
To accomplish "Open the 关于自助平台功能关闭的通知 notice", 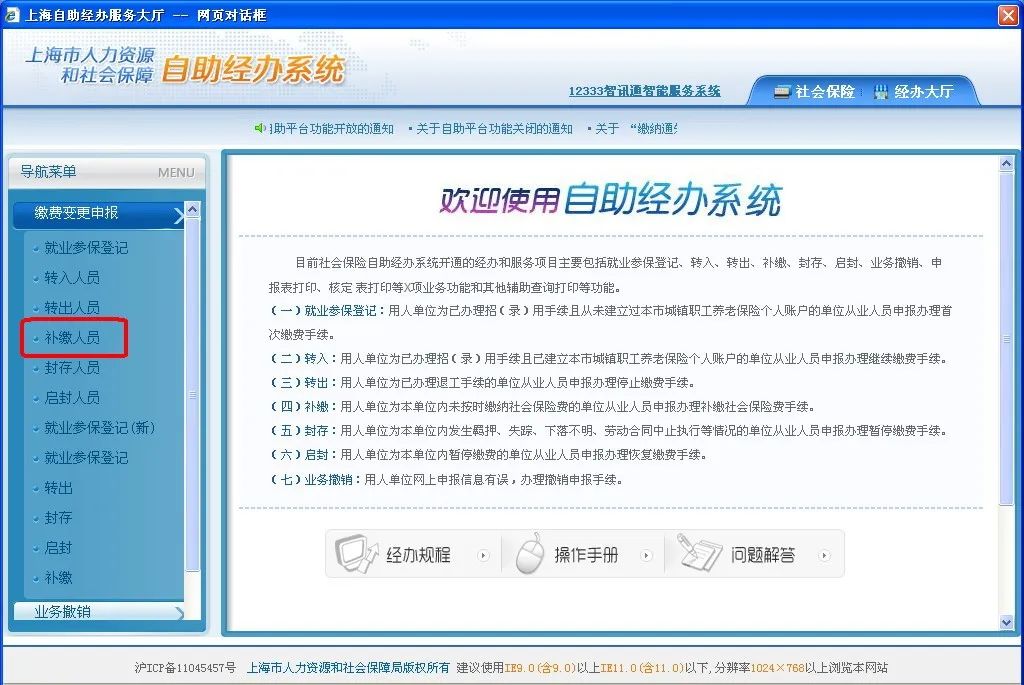I will (494, 128).
